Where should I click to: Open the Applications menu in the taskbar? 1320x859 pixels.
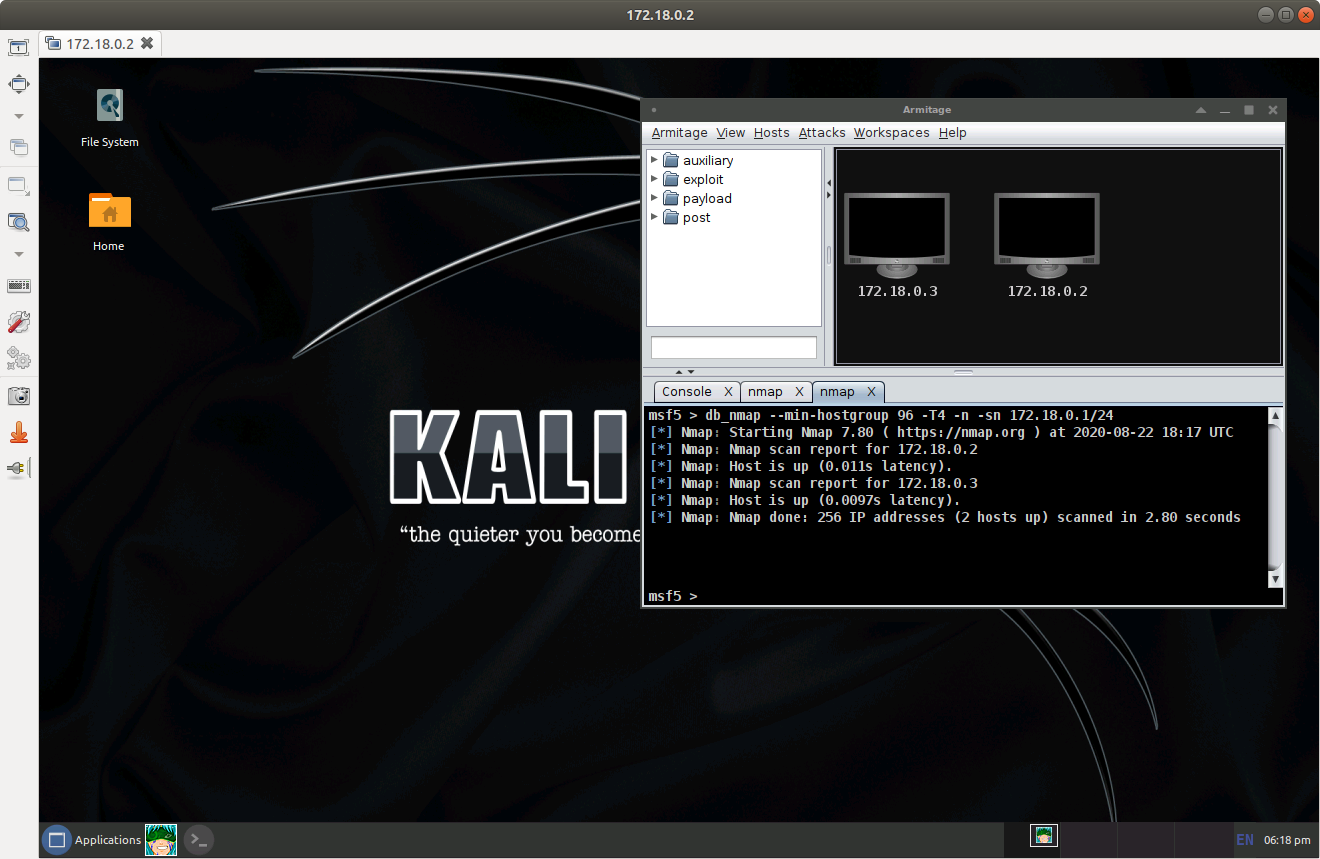pos(93,840)
